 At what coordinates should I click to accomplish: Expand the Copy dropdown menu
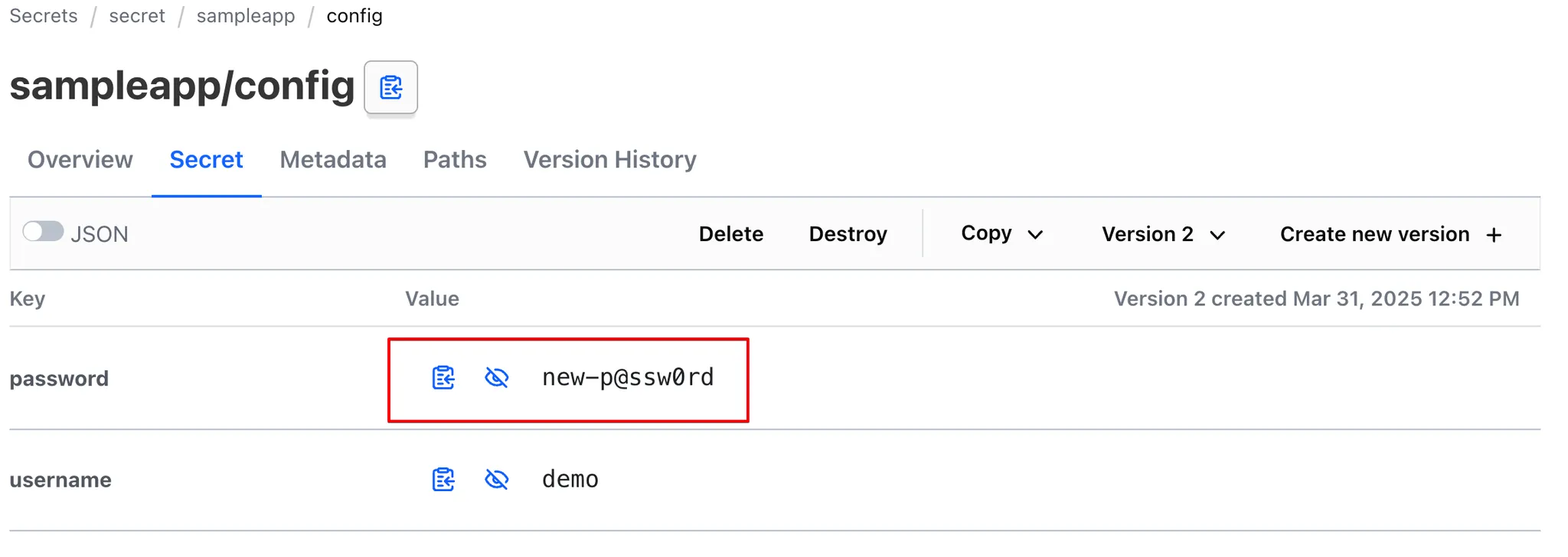(1001, 233)
